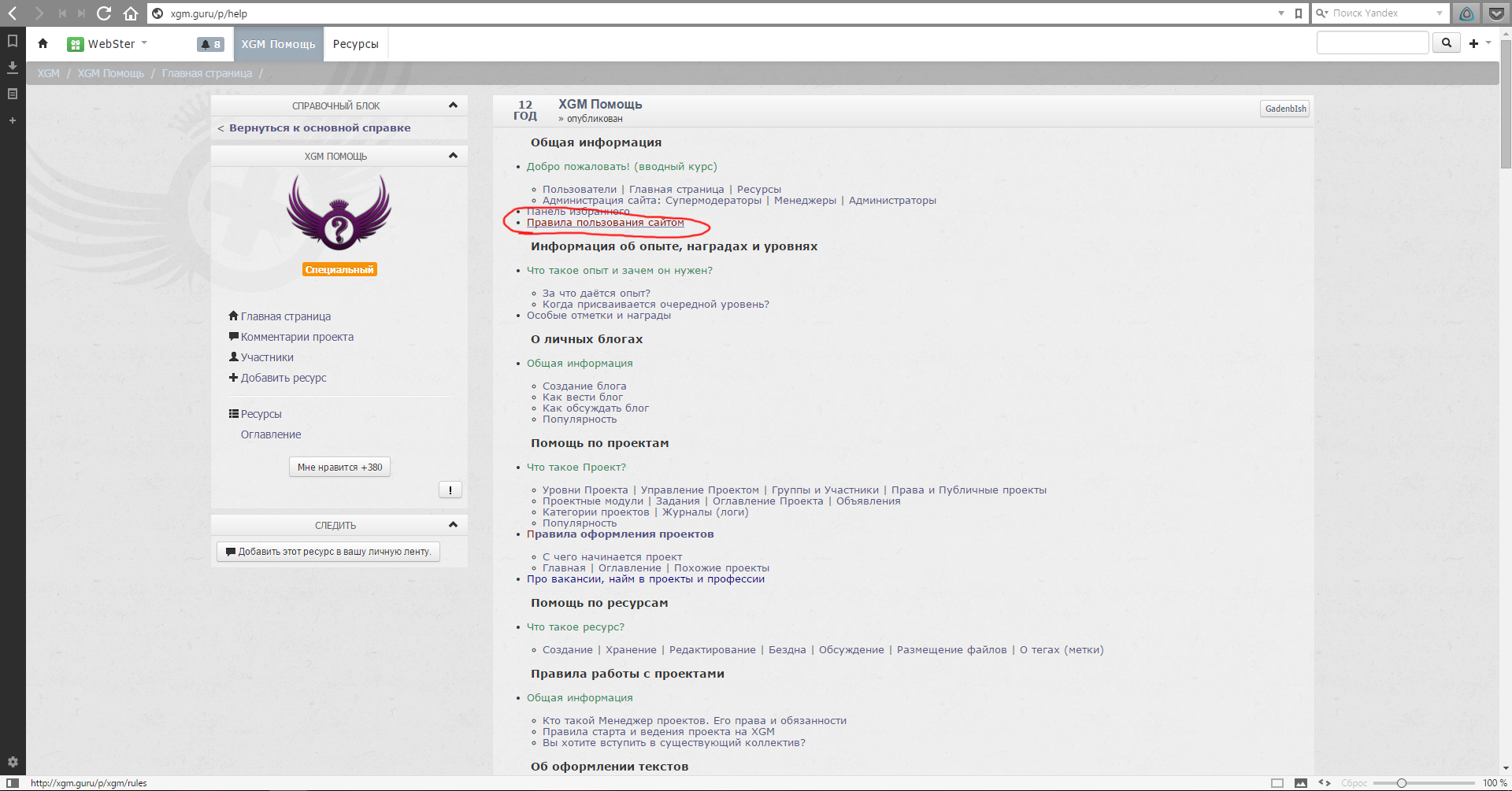Open Комментарии проекта in sidebar
The width and height of the screenshot is (1512, 791).
click(x=291, y=337)
